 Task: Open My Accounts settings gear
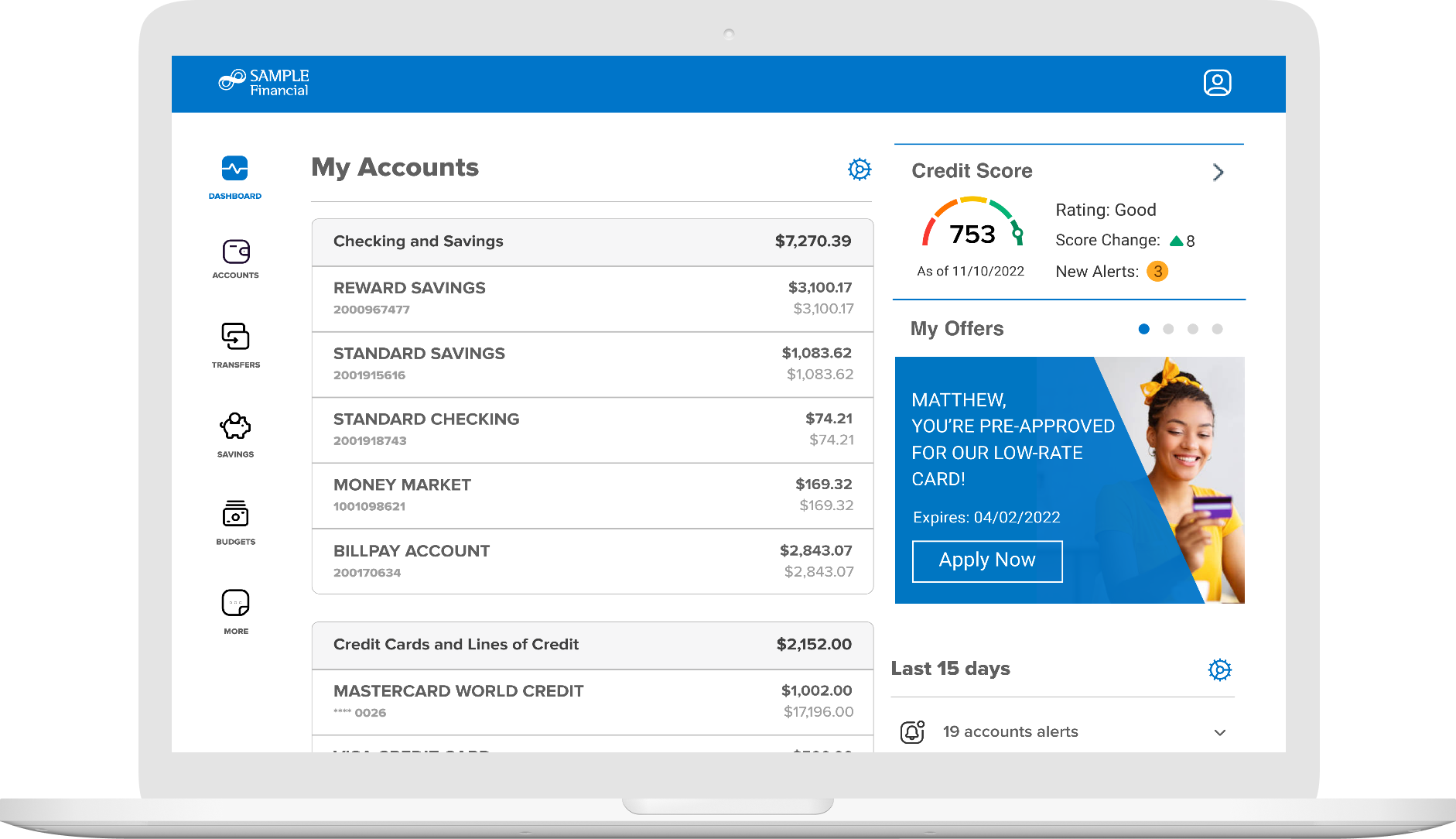[859, 169]
